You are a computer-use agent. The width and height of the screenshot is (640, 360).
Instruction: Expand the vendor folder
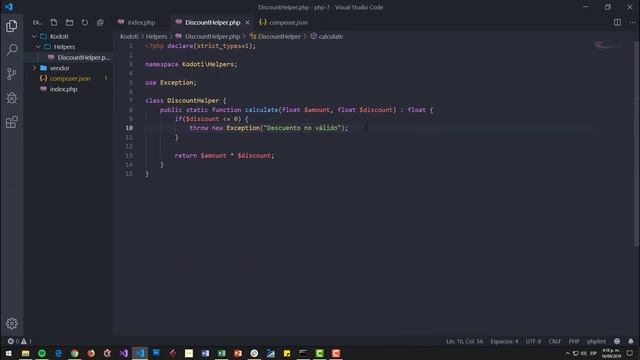(34, 68)
